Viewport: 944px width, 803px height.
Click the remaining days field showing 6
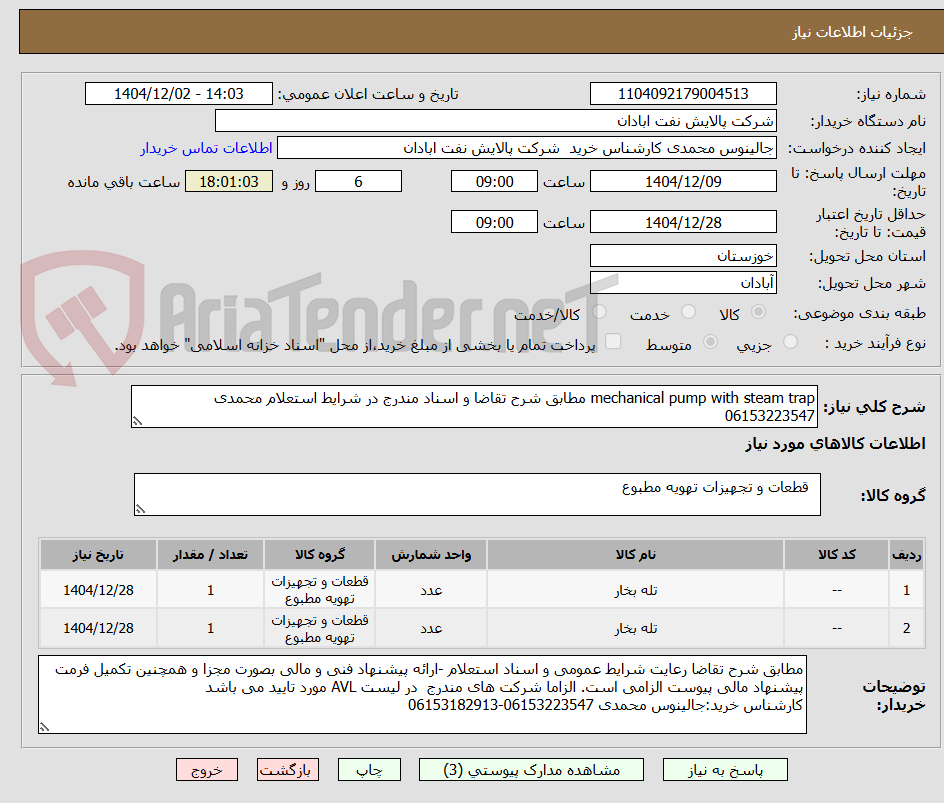pos(358,181)
